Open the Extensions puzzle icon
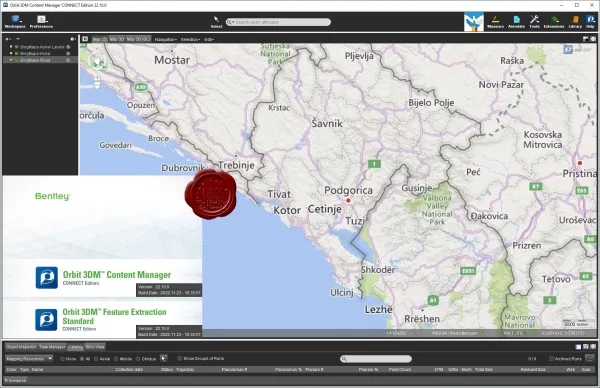 [x=554, y=22]
